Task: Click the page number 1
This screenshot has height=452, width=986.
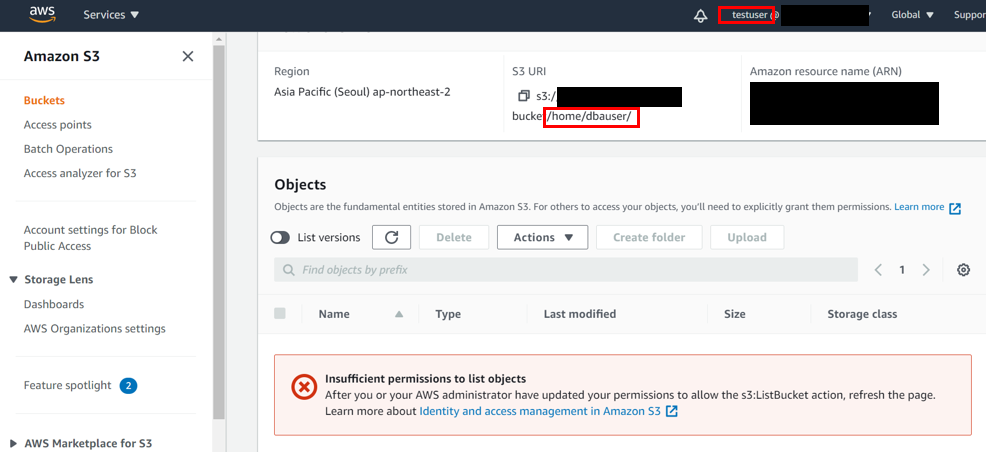Action: point(902,270)
